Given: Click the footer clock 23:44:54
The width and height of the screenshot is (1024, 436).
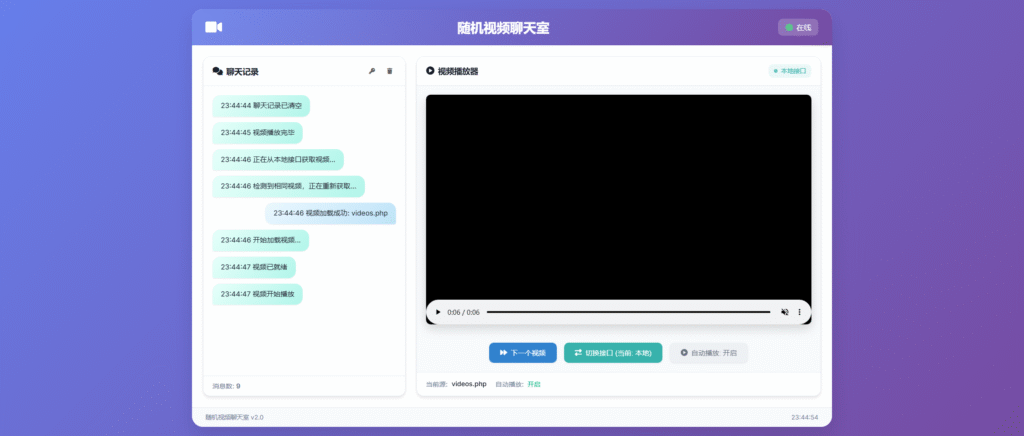Looking at the screenshot, I should click(805, 417).
